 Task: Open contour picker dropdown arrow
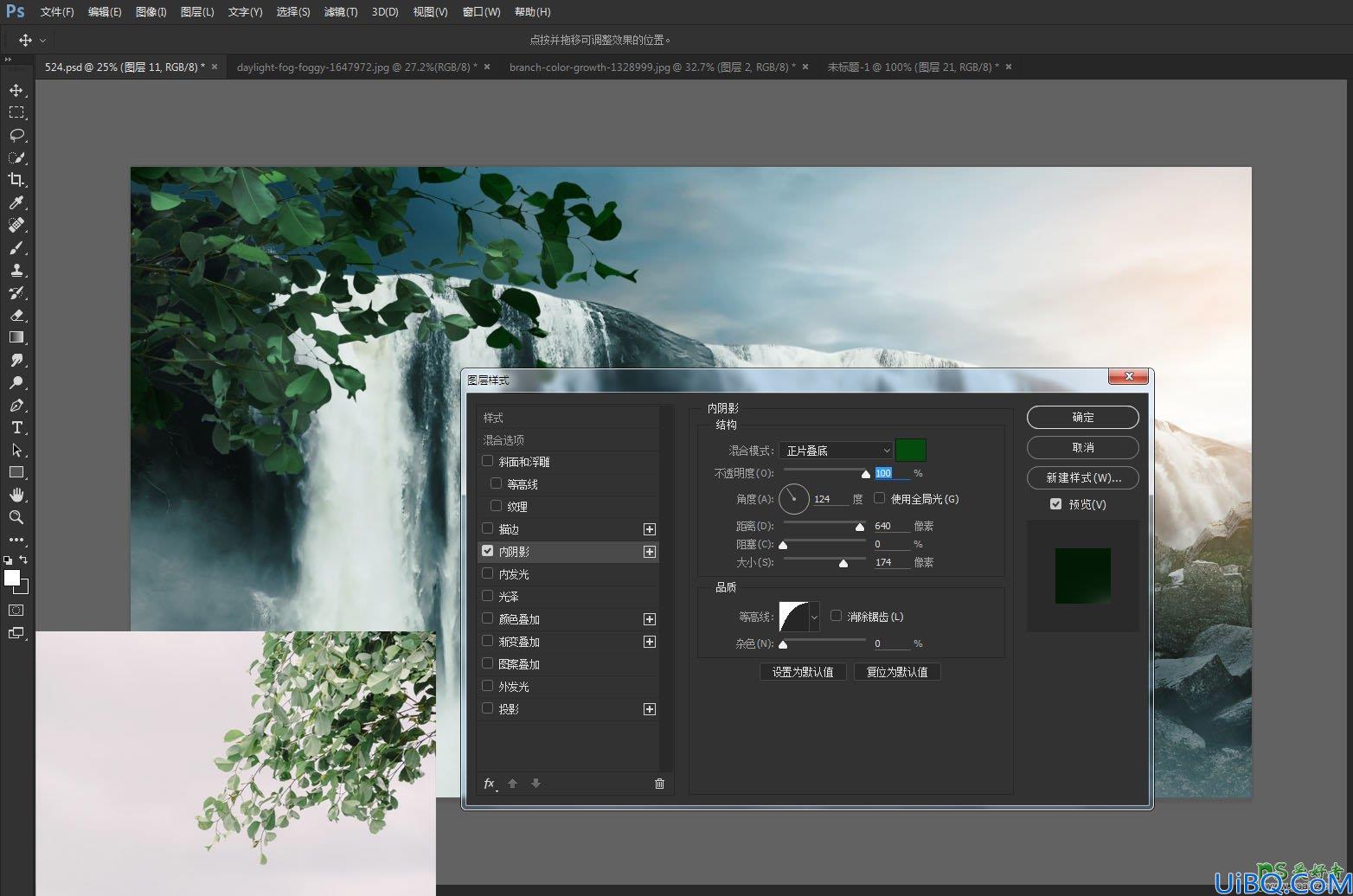click(x=814, y=617)
